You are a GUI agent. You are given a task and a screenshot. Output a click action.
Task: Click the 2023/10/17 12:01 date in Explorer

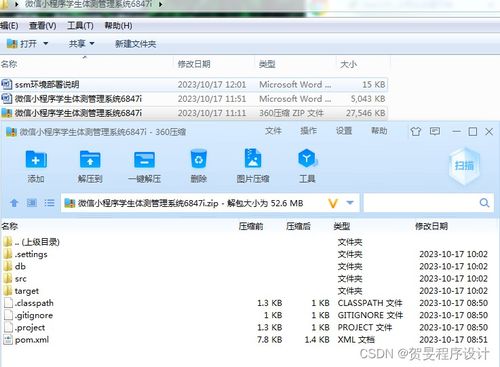tap(212, 84)
